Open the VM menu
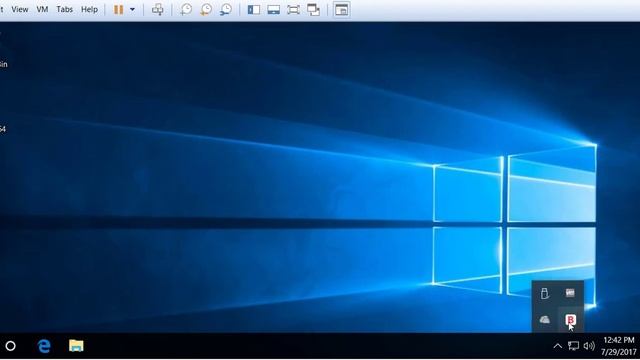 (42, 9)
